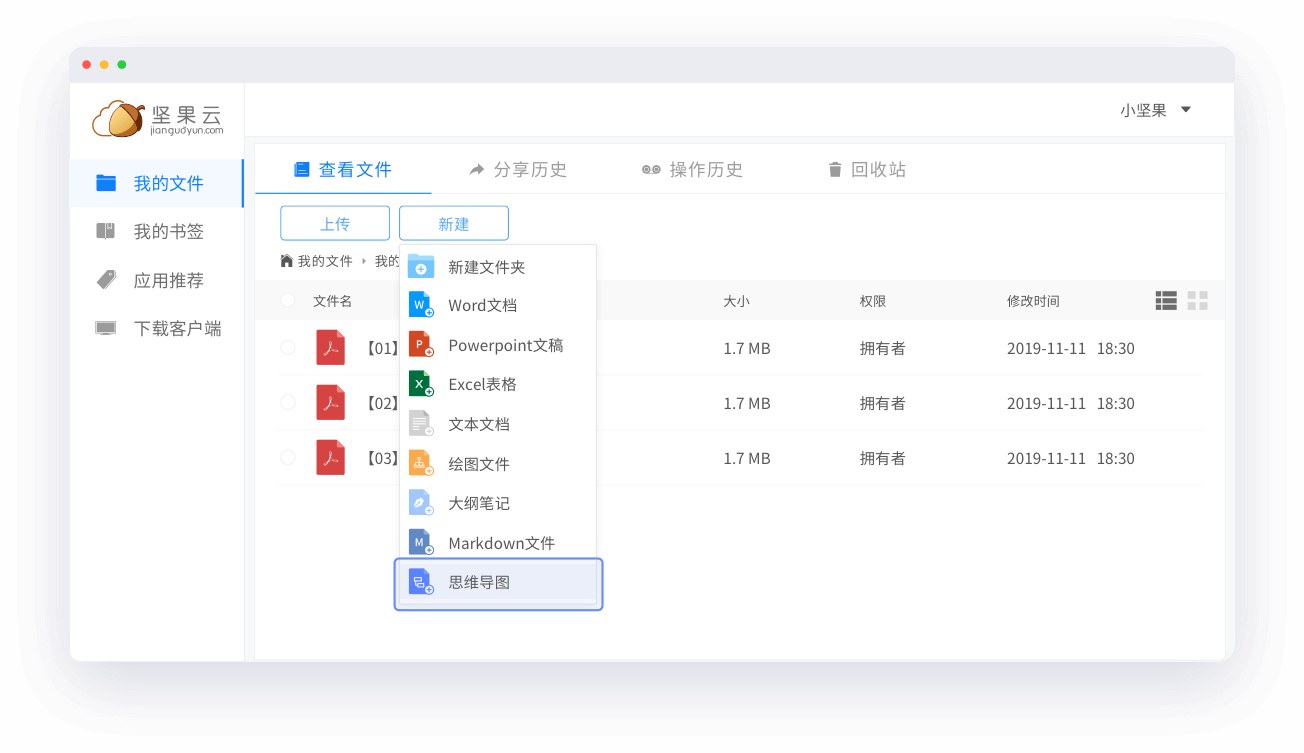1304x753 pixels.
Task: Click the Excel表格 icon in menu
Action: click(421, 384)
